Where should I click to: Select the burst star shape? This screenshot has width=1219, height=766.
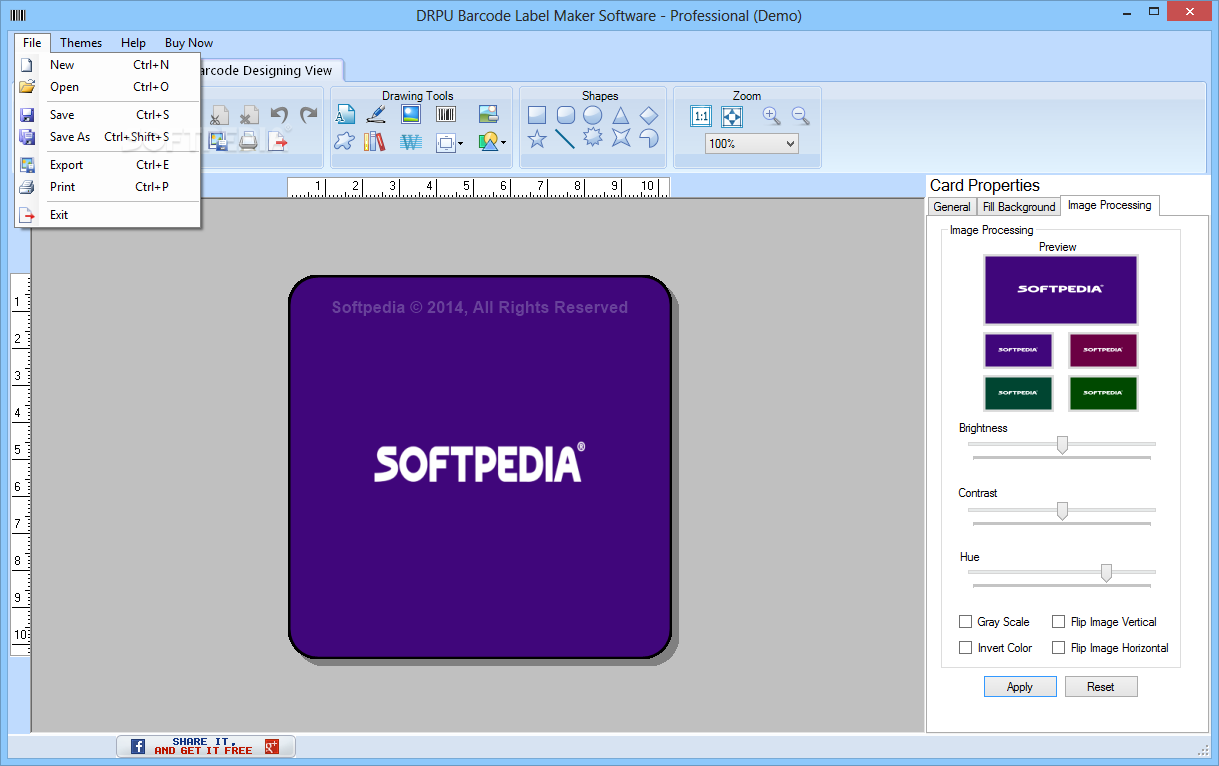(593, 139)
